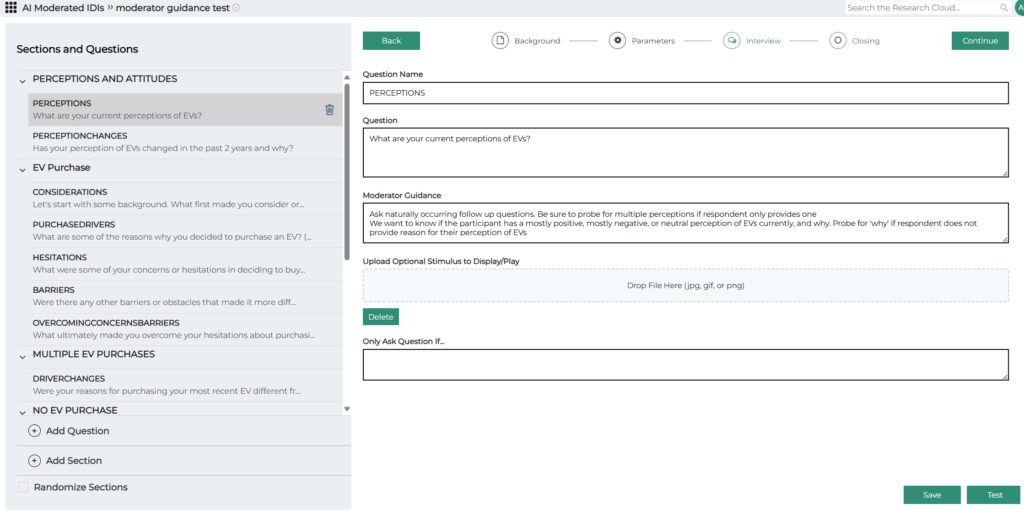Select the OVERCOMINGCONCERNSBARRIERS question
The height and width of the screenshot is (515, 1024).
click(185, 329)
